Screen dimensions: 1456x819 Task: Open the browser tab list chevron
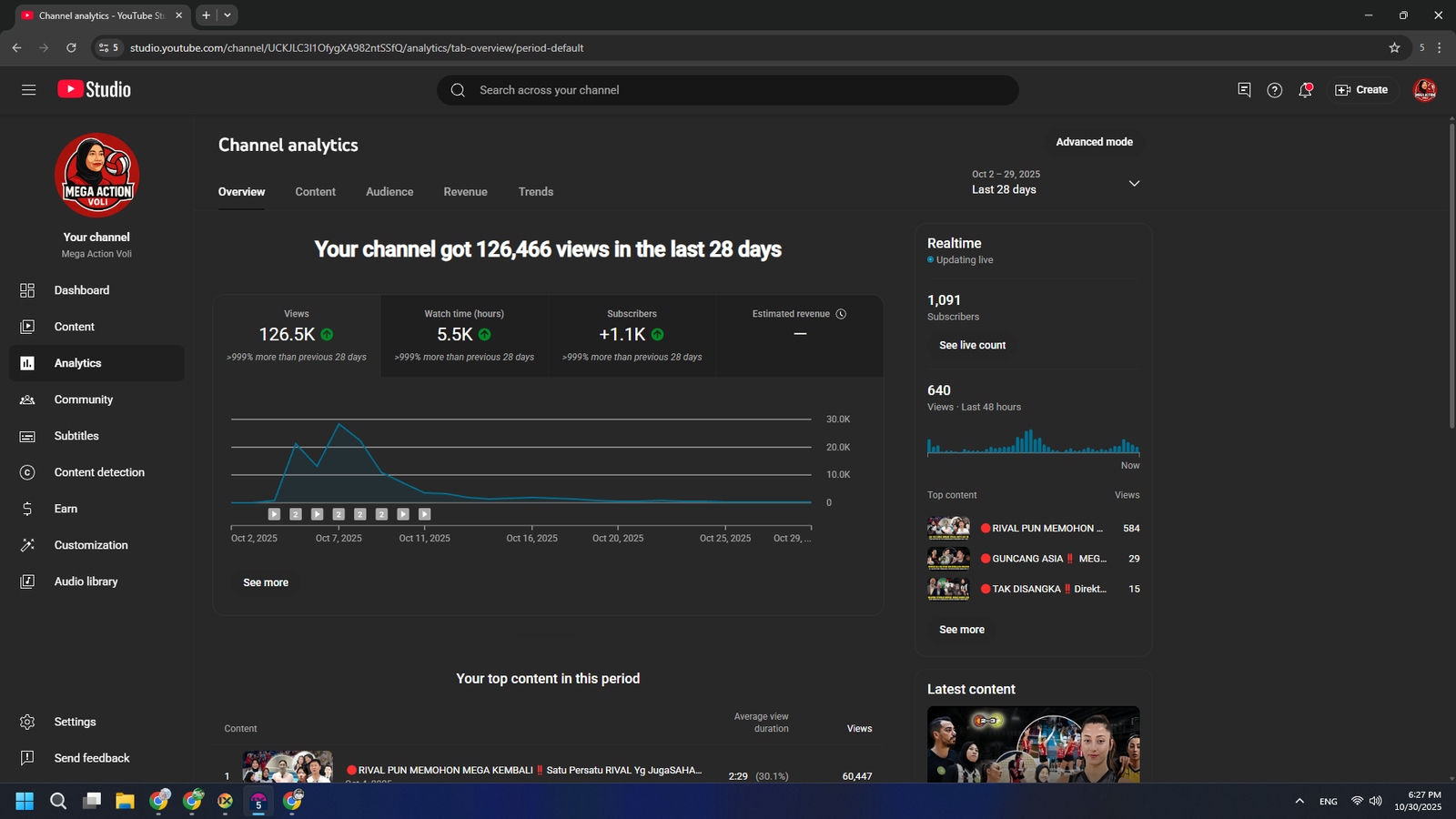pos(227,15)
